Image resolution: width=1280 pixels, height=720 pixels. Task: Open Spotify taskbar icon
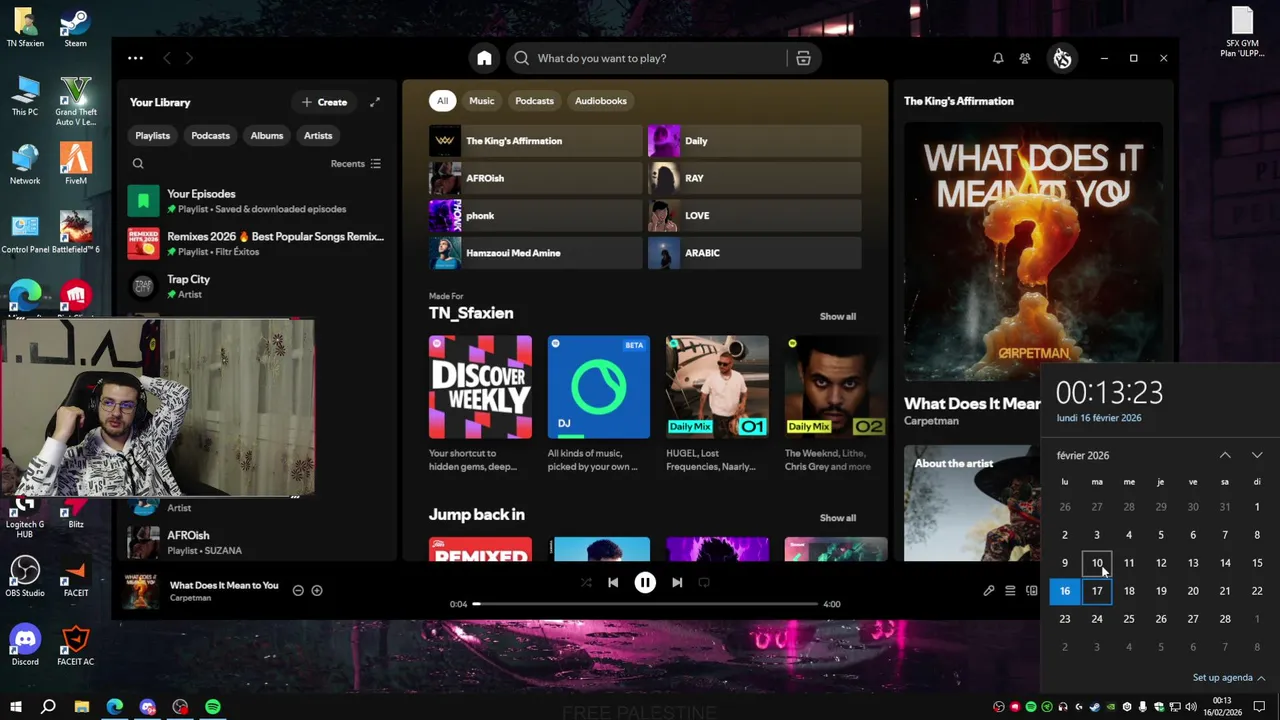click(213, 706)
